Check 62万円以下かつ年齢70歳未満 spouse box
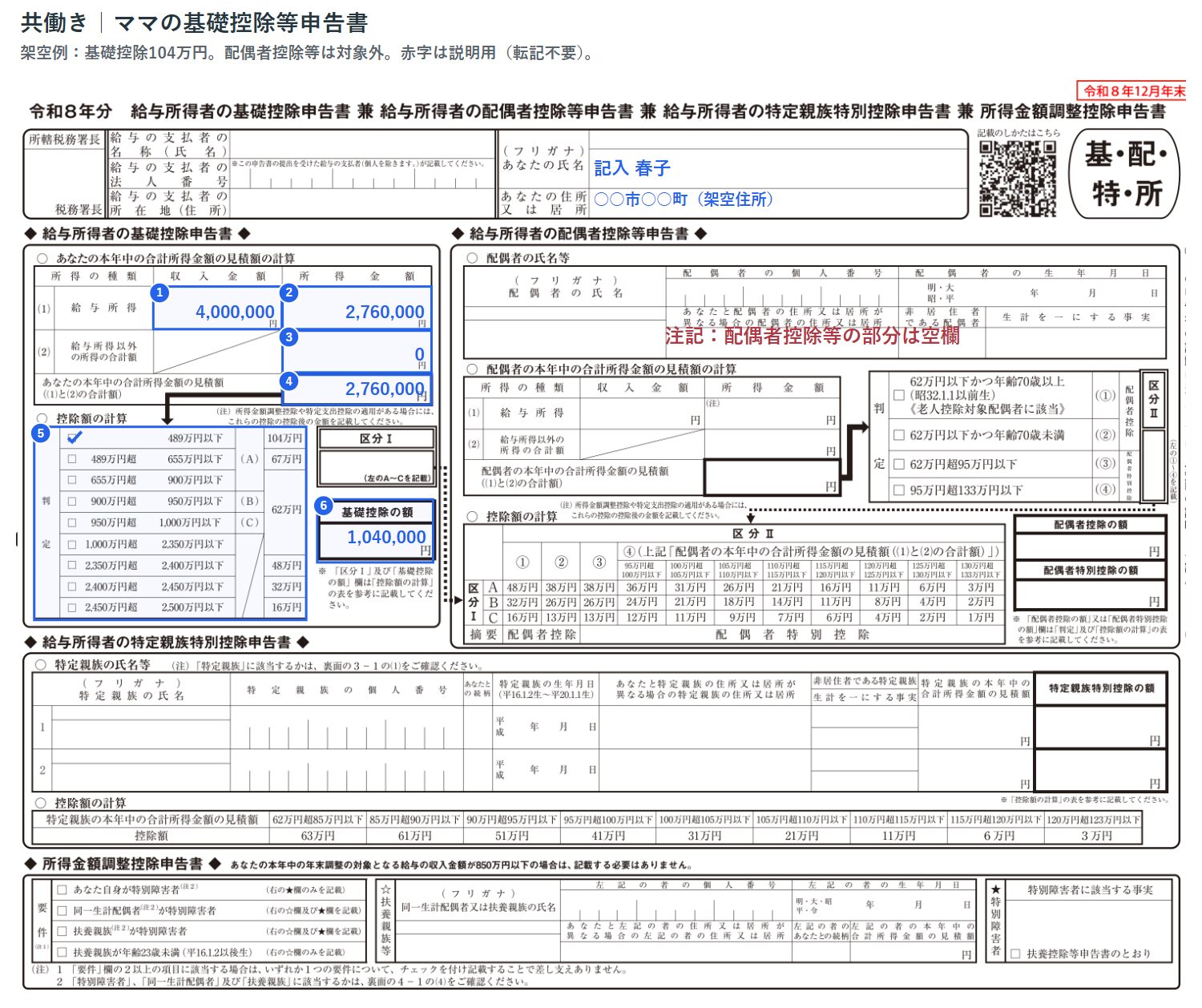This screenshot has height=1008, width=1202. point(899,435)
